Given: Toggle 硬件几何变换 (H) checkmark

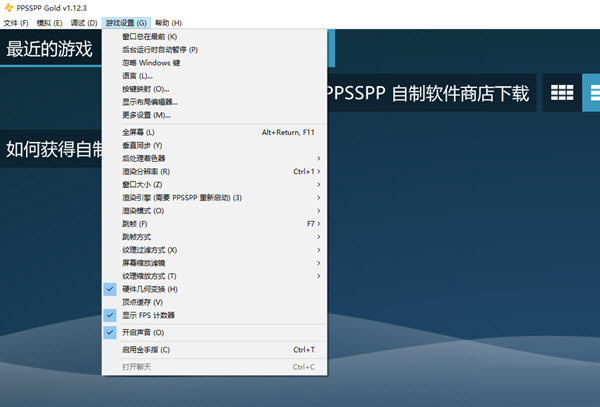Looking at the screenshot, I should pos(150,289).
